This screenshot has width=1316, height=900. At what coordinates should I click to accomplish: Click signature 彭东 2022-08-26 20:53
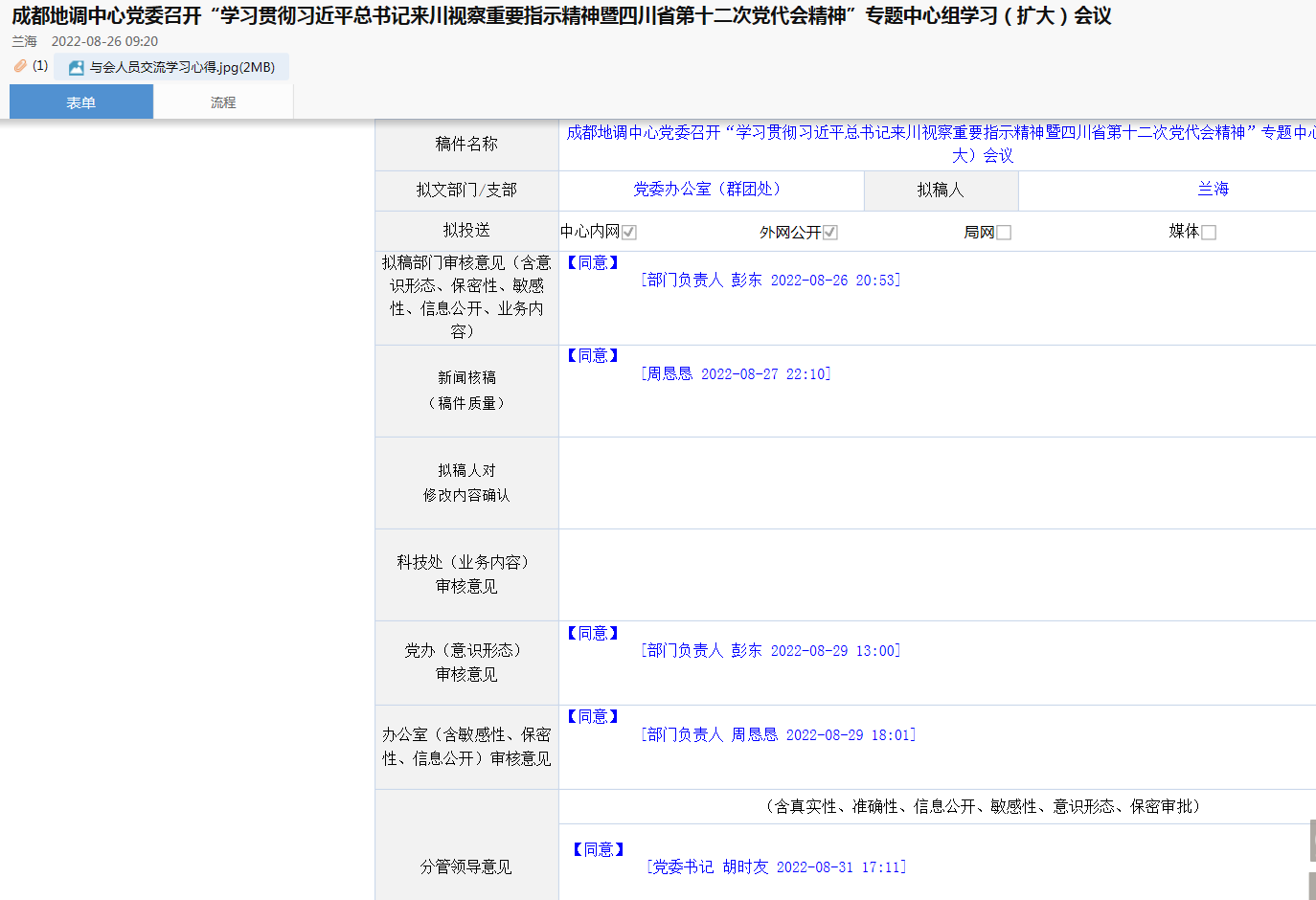tap(771, 281)
